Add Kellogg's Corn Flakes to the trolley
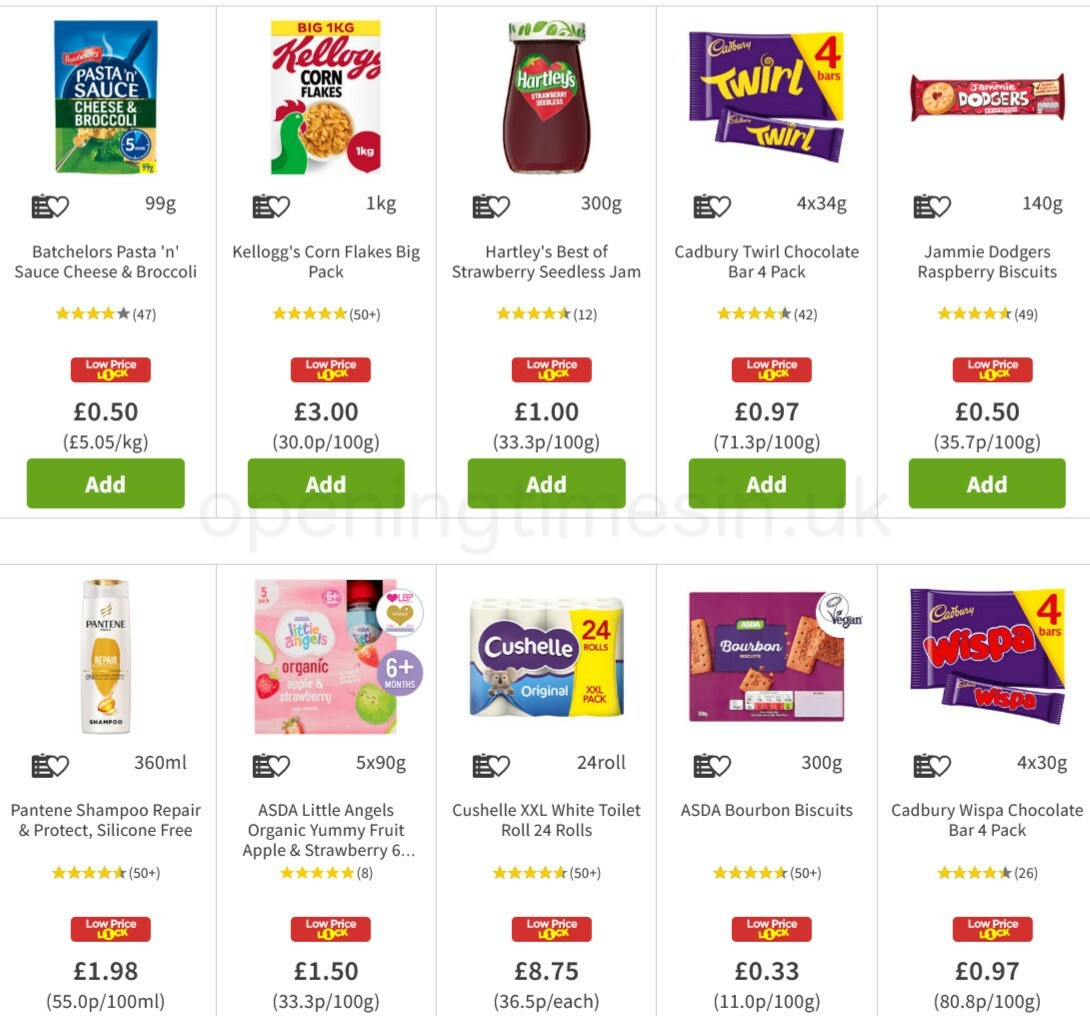Image resolution: width=1090 pixels, height=1016 pixels. click(x=326, y=484)
